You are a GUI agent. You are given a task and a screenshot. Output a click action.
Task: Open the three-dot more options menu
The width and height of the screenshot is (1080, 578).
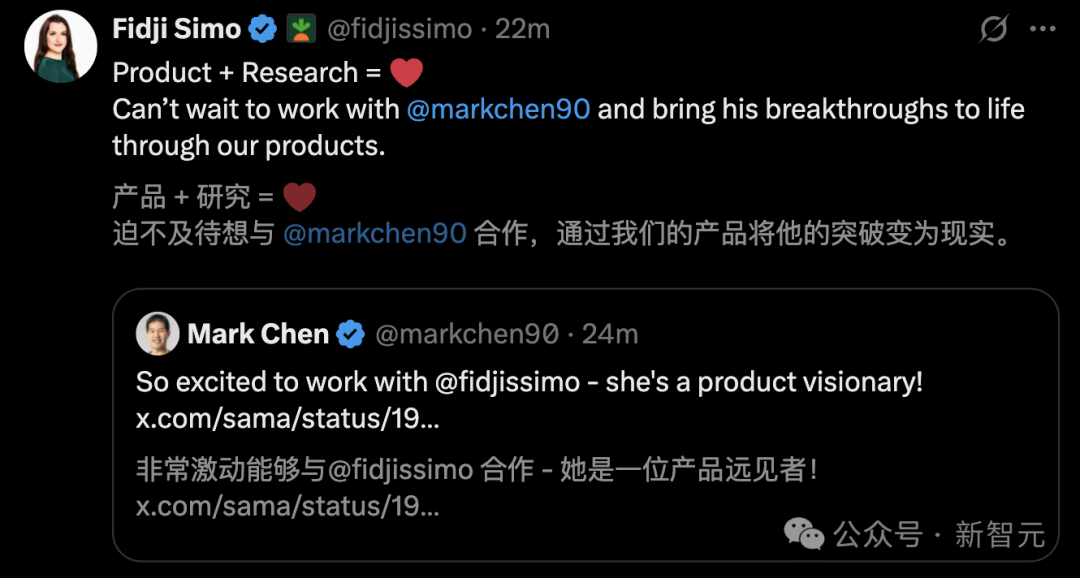1042,30
